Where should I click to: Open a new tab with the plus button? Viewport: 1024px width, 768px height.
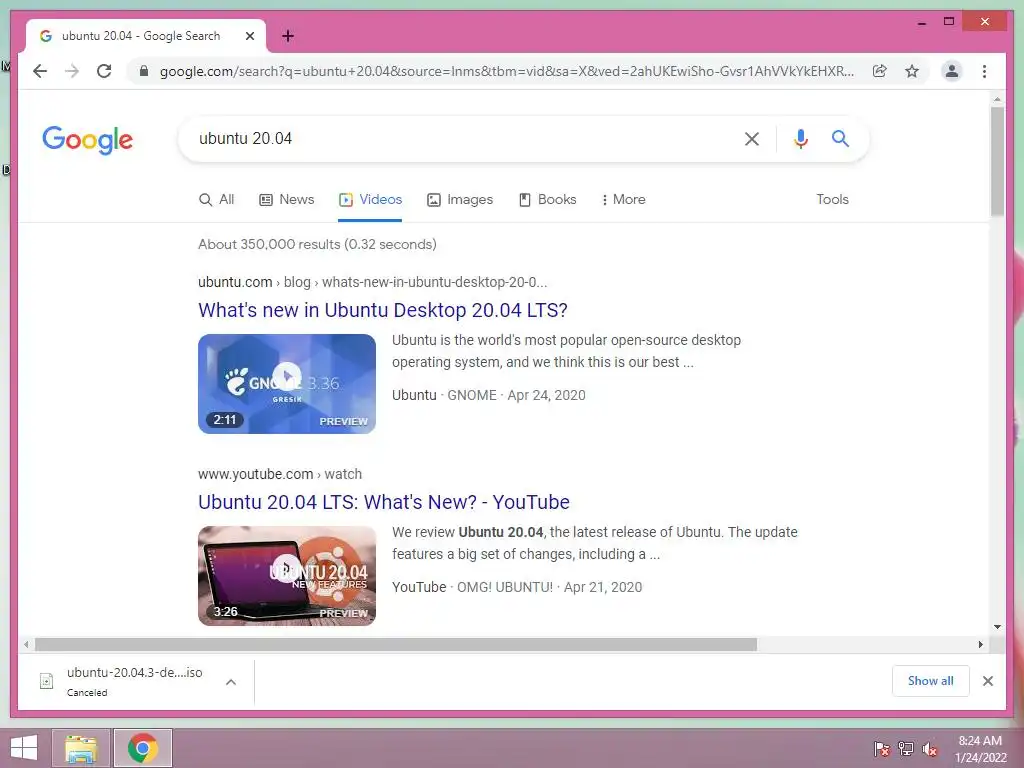point(288,36)
